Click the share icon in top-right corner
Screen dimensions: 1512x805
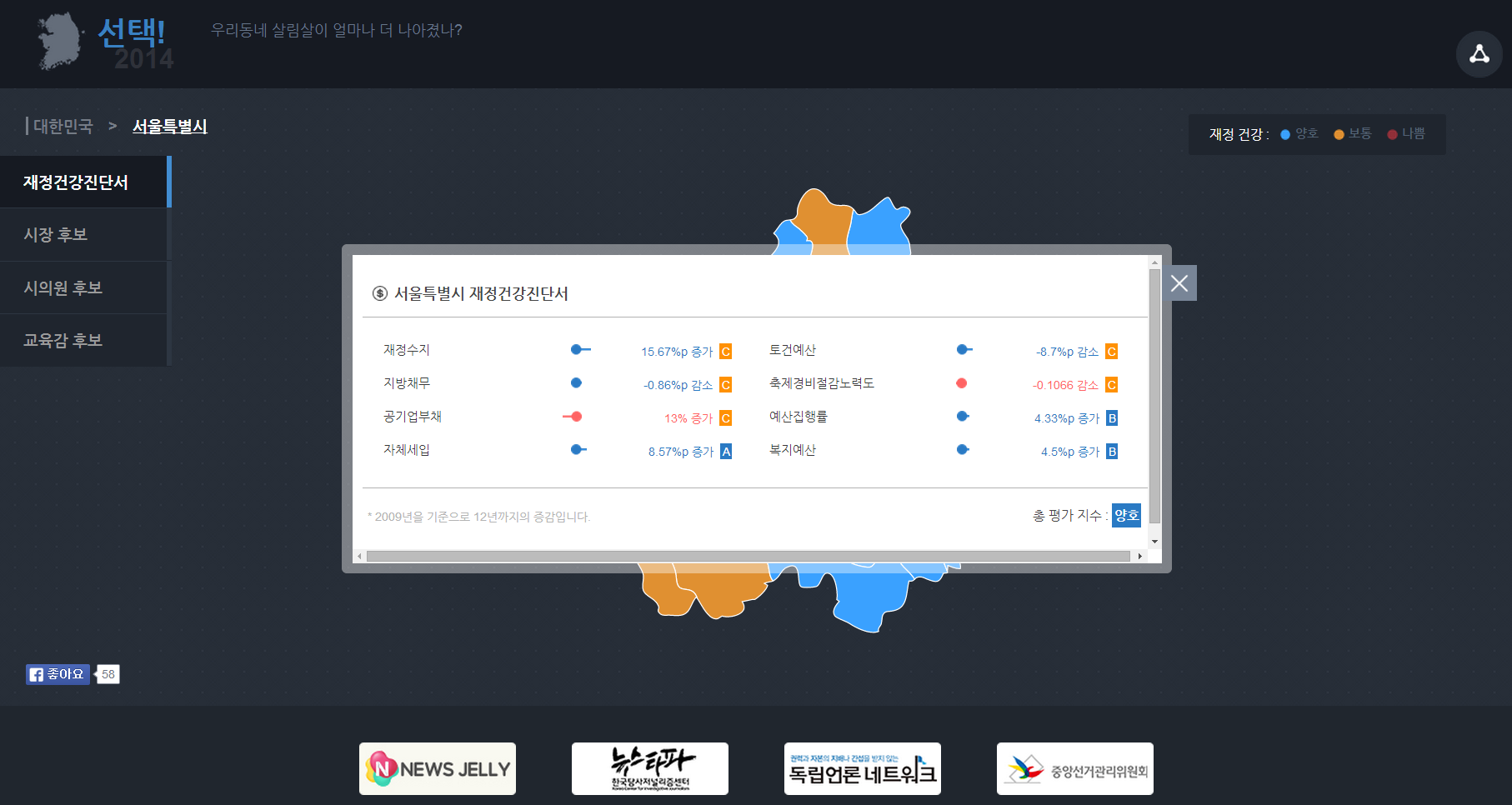point(1479,54)
